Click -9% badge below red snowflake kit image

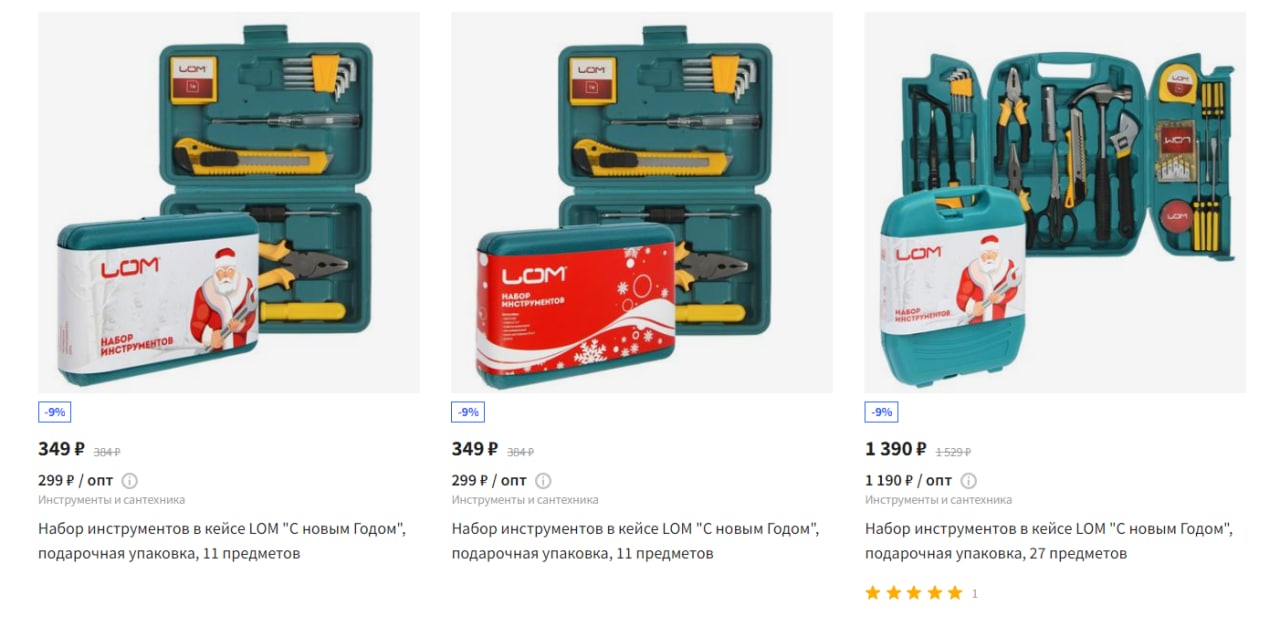468,412
